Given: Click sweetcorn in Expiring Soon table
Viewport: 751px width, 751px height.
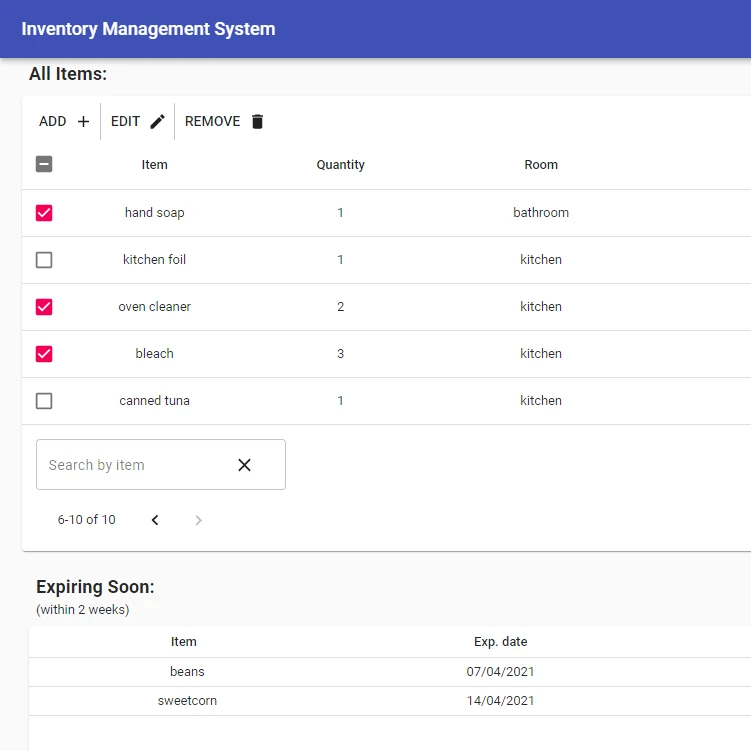Looking at the screenshot, I should click(187, 701).
